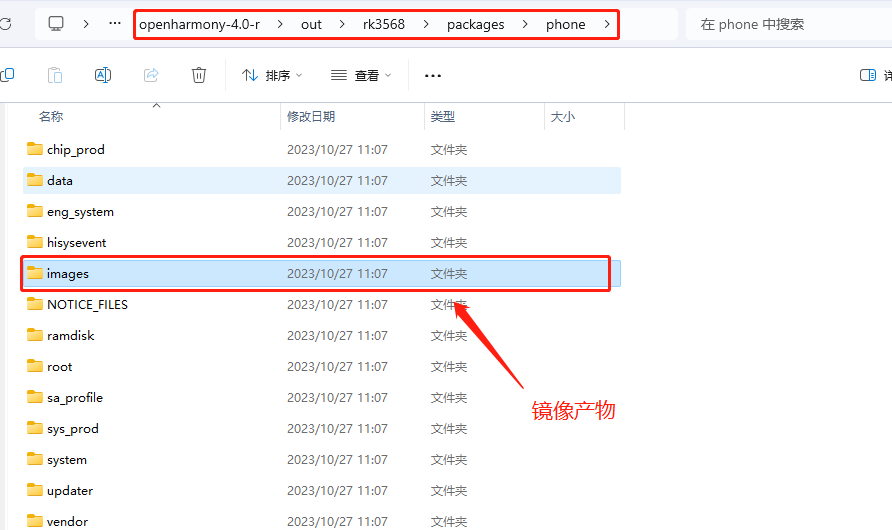
Task: Expand chevron after openharmony-4.0-r
Action: pos(280,24)
